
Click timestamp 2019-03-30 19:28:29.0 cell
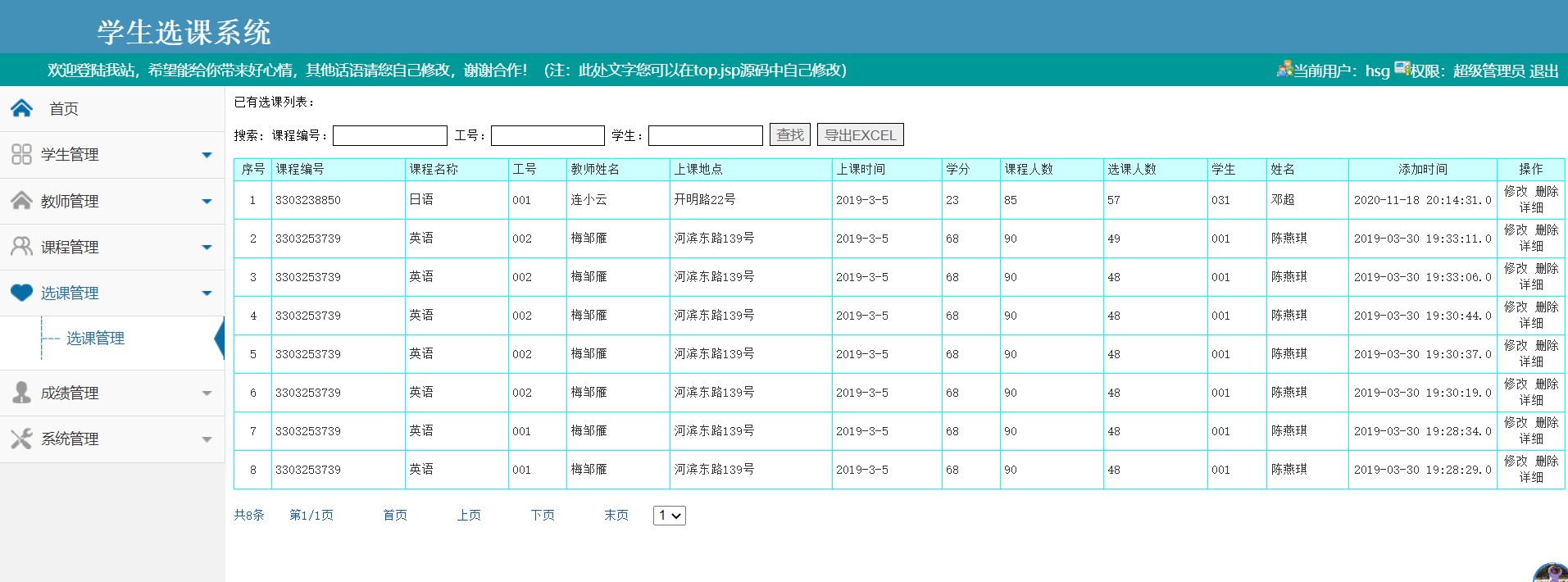pyautogui.click(x=1422, y=470)
